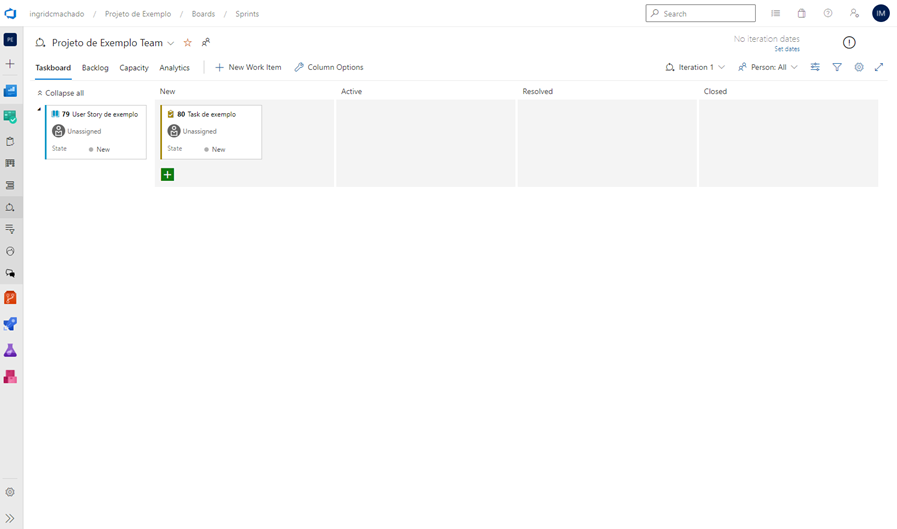Switch to the Taskboard tab
The height and width of the screenshot is (529, 897).
53,67
